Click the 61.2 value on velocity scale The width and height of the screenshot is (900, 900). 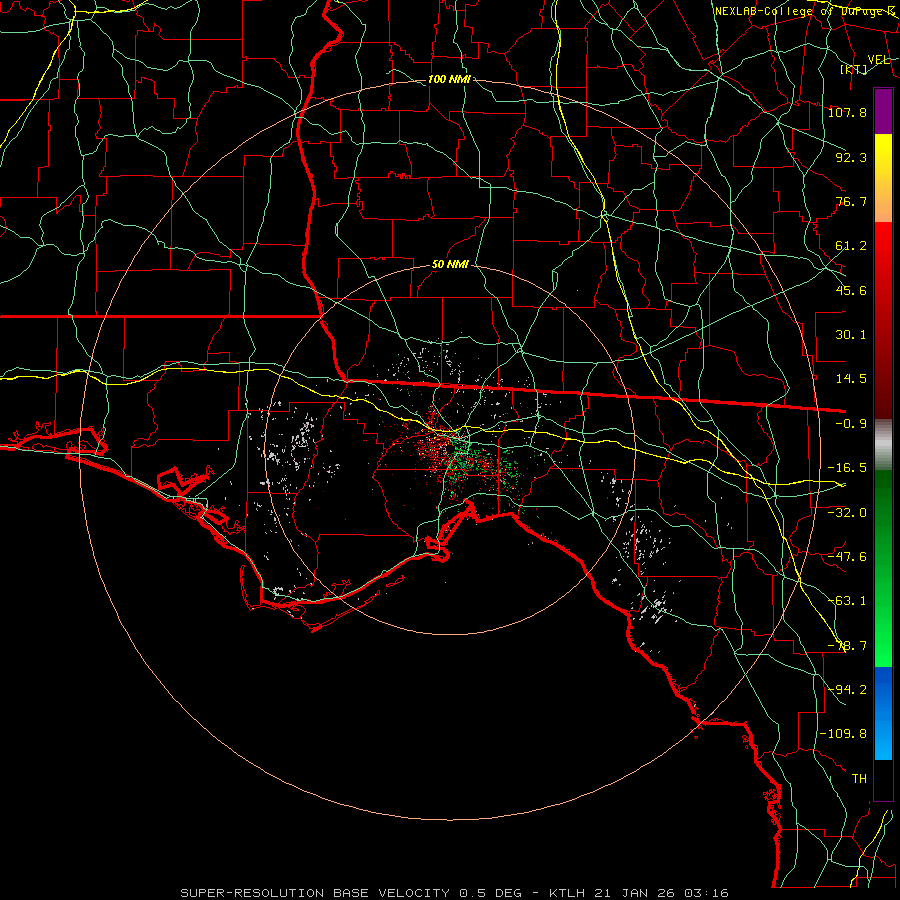coord(851,246)
